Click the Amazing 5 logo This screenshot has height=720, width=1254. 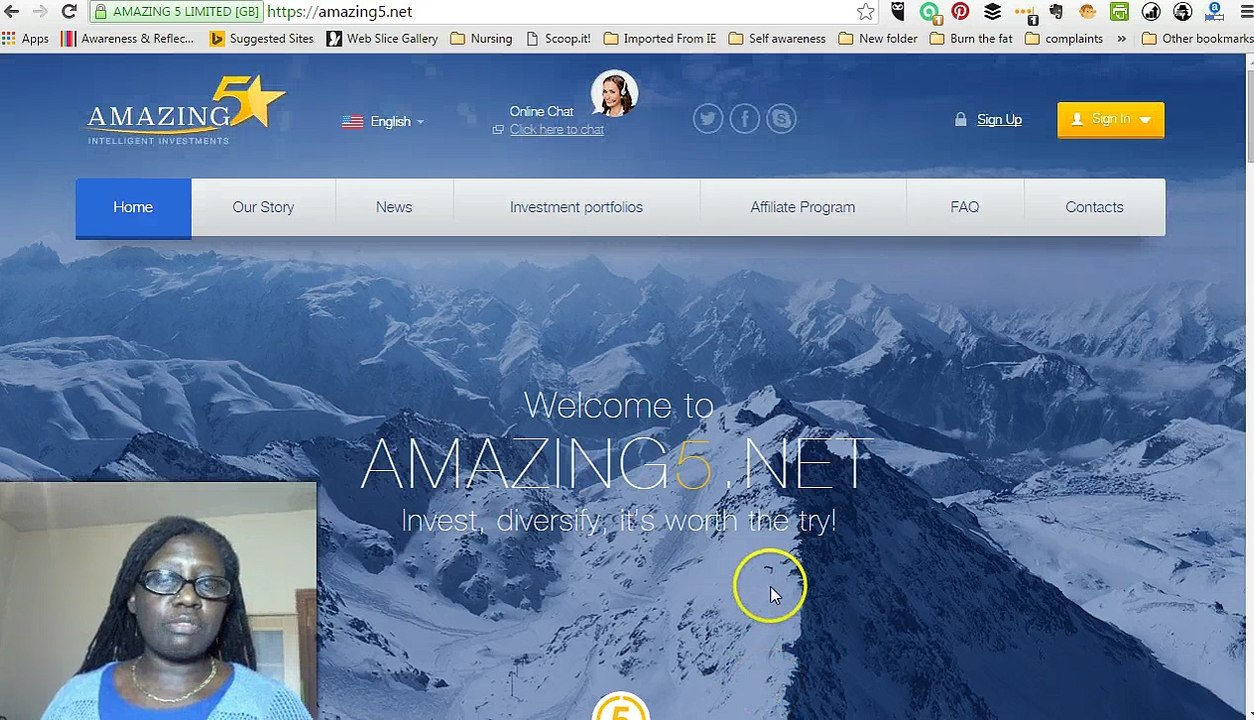(x=185, y=112)
